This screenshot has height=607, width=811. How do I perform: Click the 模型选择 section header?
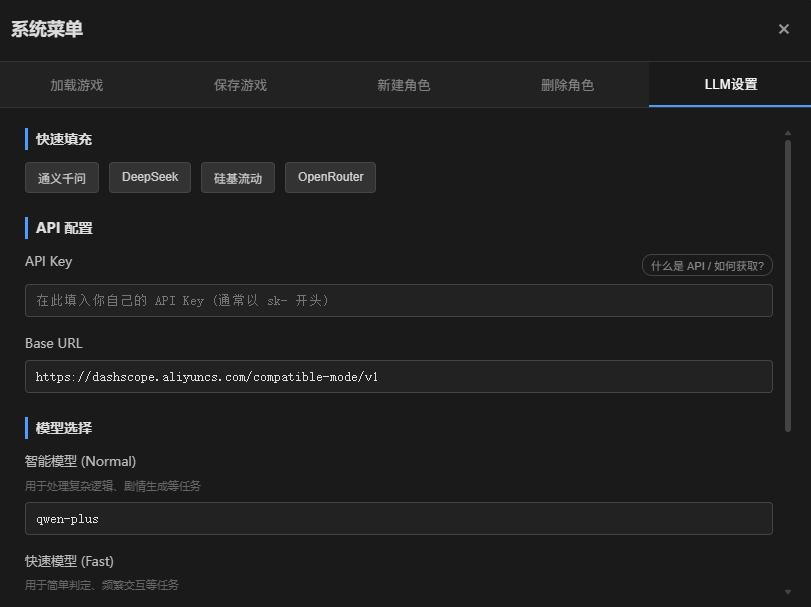64,427
